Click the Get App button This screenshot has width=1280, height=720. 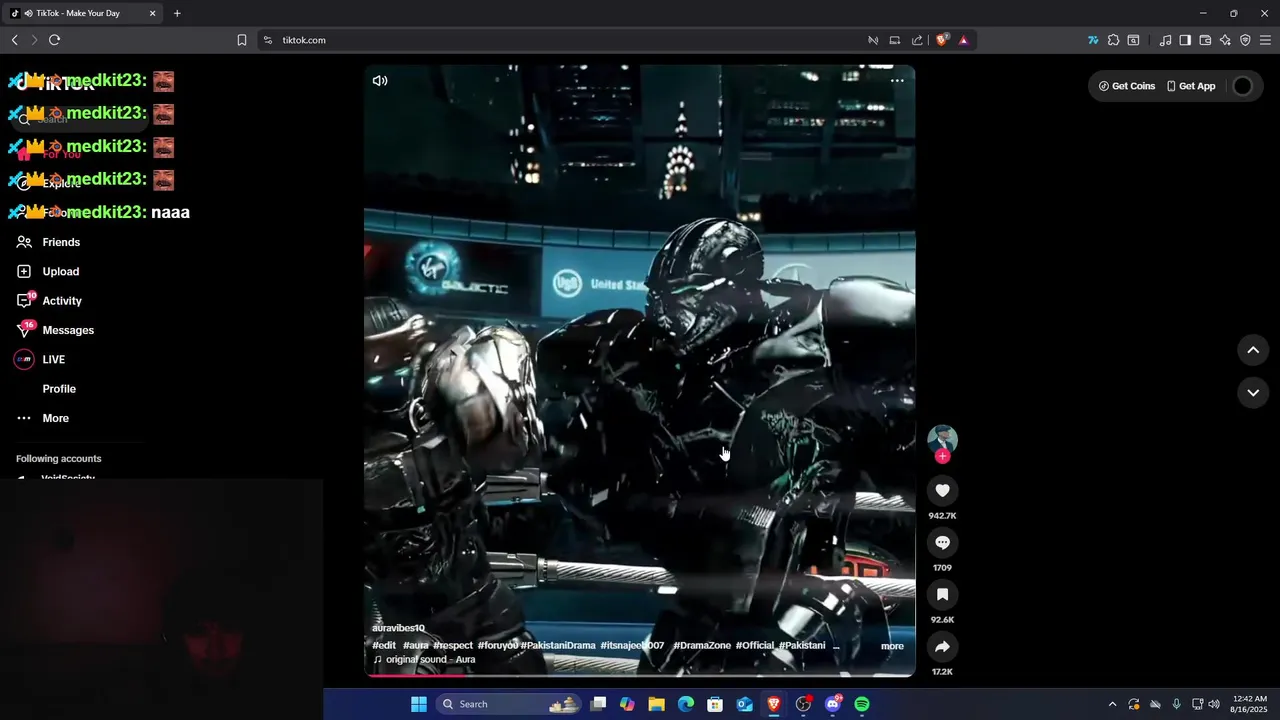point(1191,86)
